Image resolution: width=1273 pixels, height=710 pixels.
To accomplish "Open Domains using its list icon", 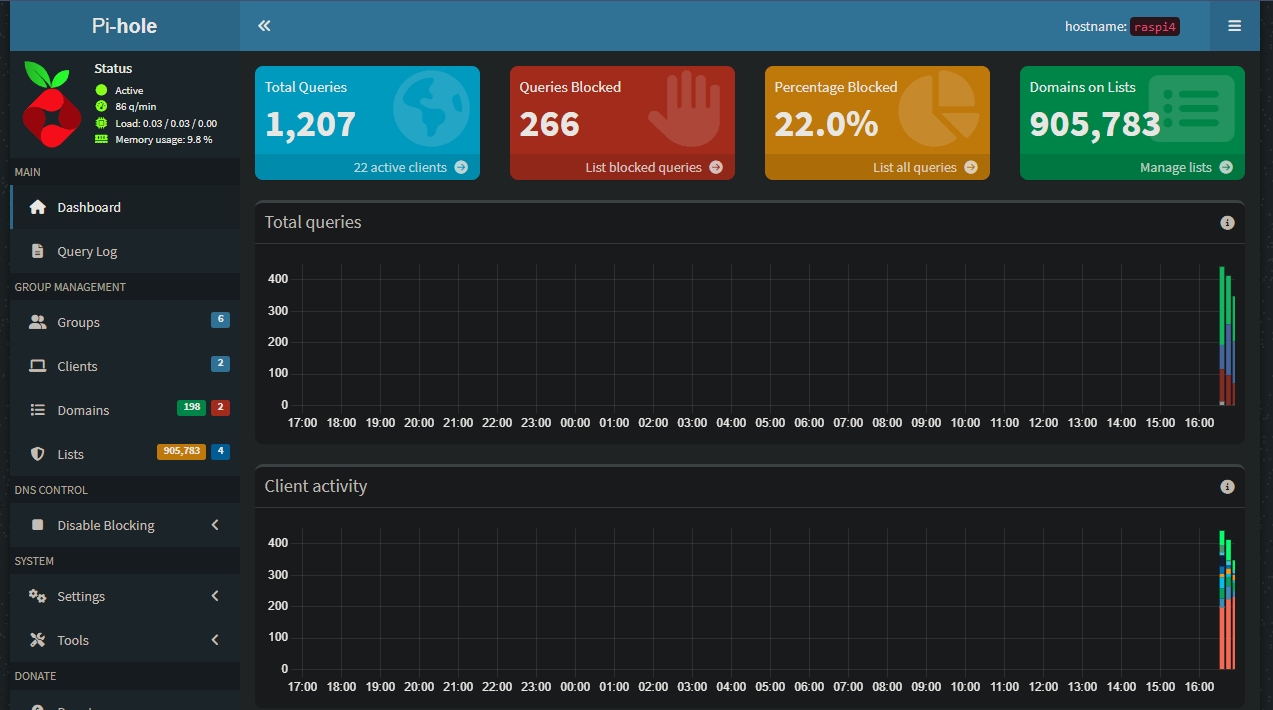I will pos(37,409).
